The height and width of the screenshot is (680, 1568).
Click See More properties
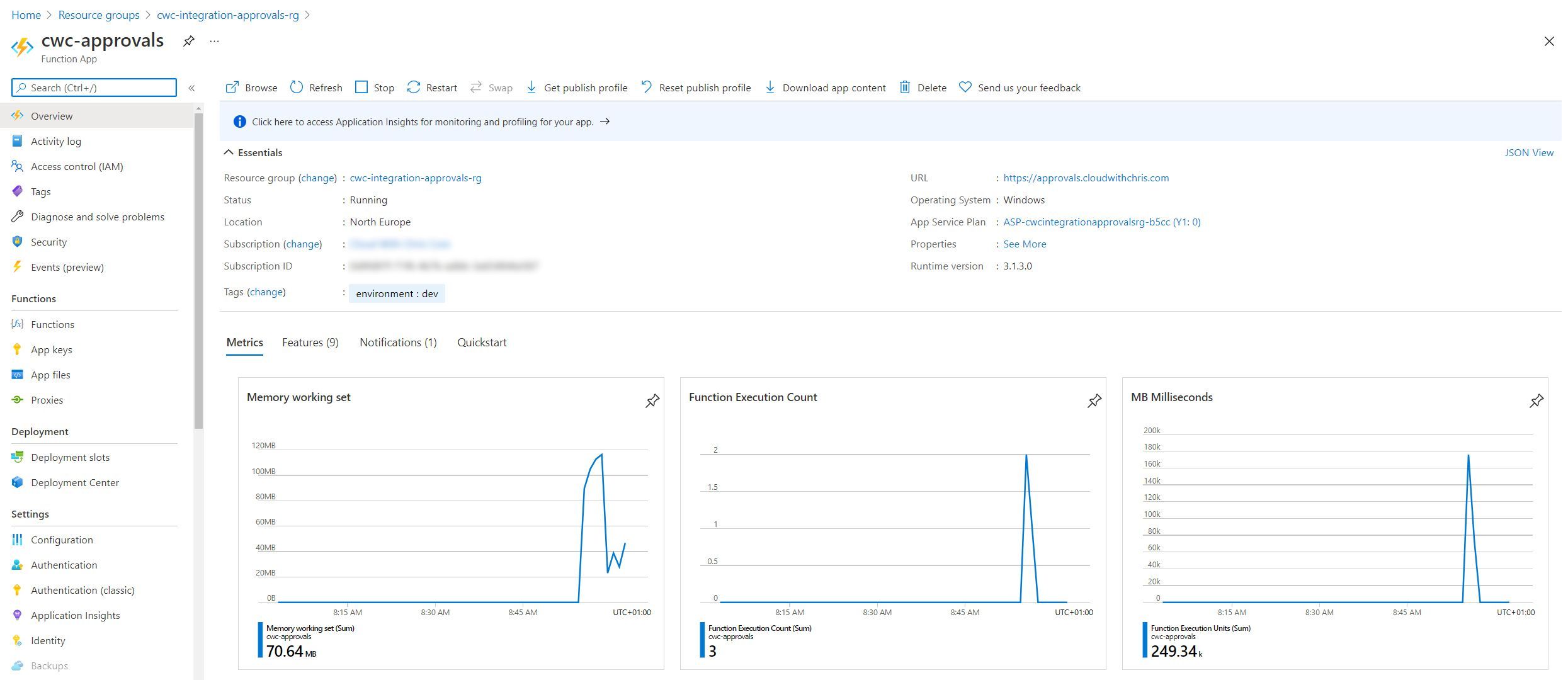(x=1025, y=244)
